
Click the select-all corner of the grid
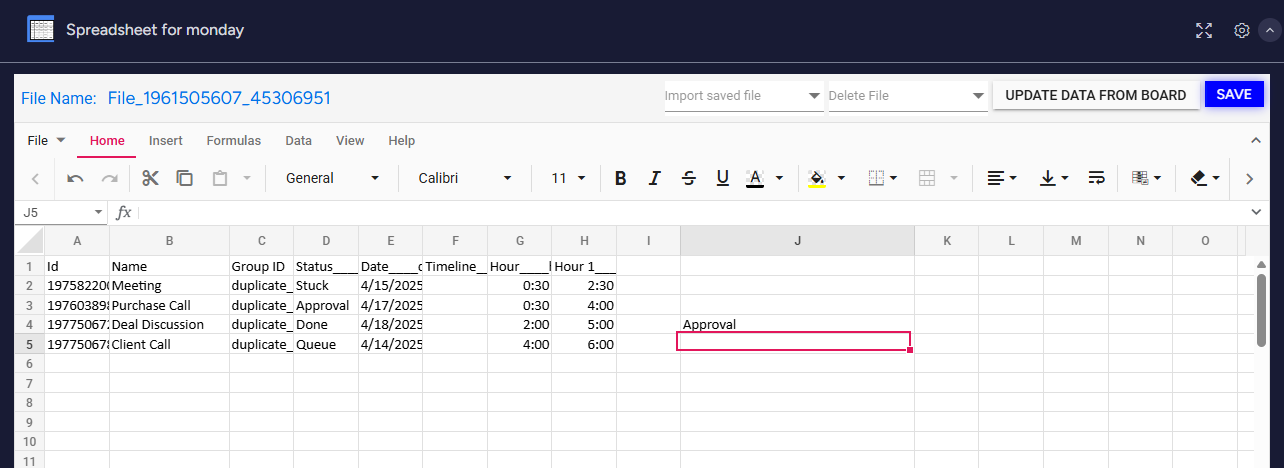[x=30, y=240]
